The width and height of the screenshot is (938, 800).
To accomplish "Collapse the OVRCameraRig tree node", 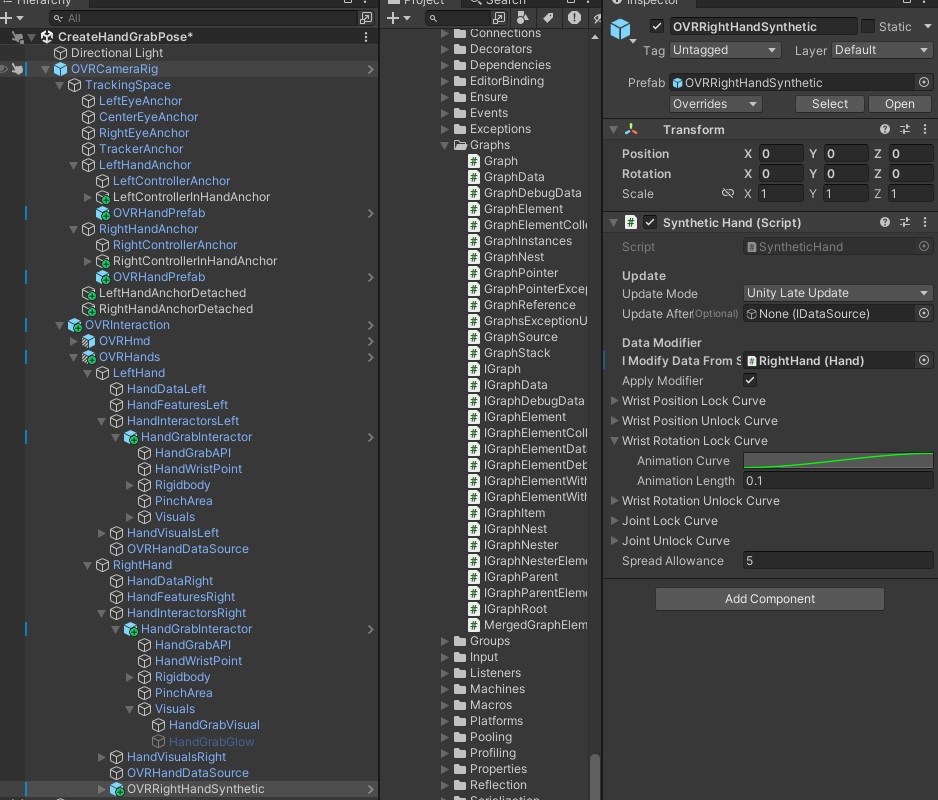I will (45, 69).
